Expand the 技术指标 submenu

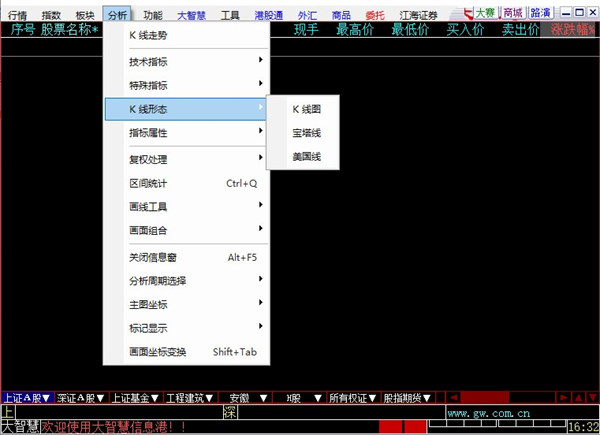(x=186, y=61)
